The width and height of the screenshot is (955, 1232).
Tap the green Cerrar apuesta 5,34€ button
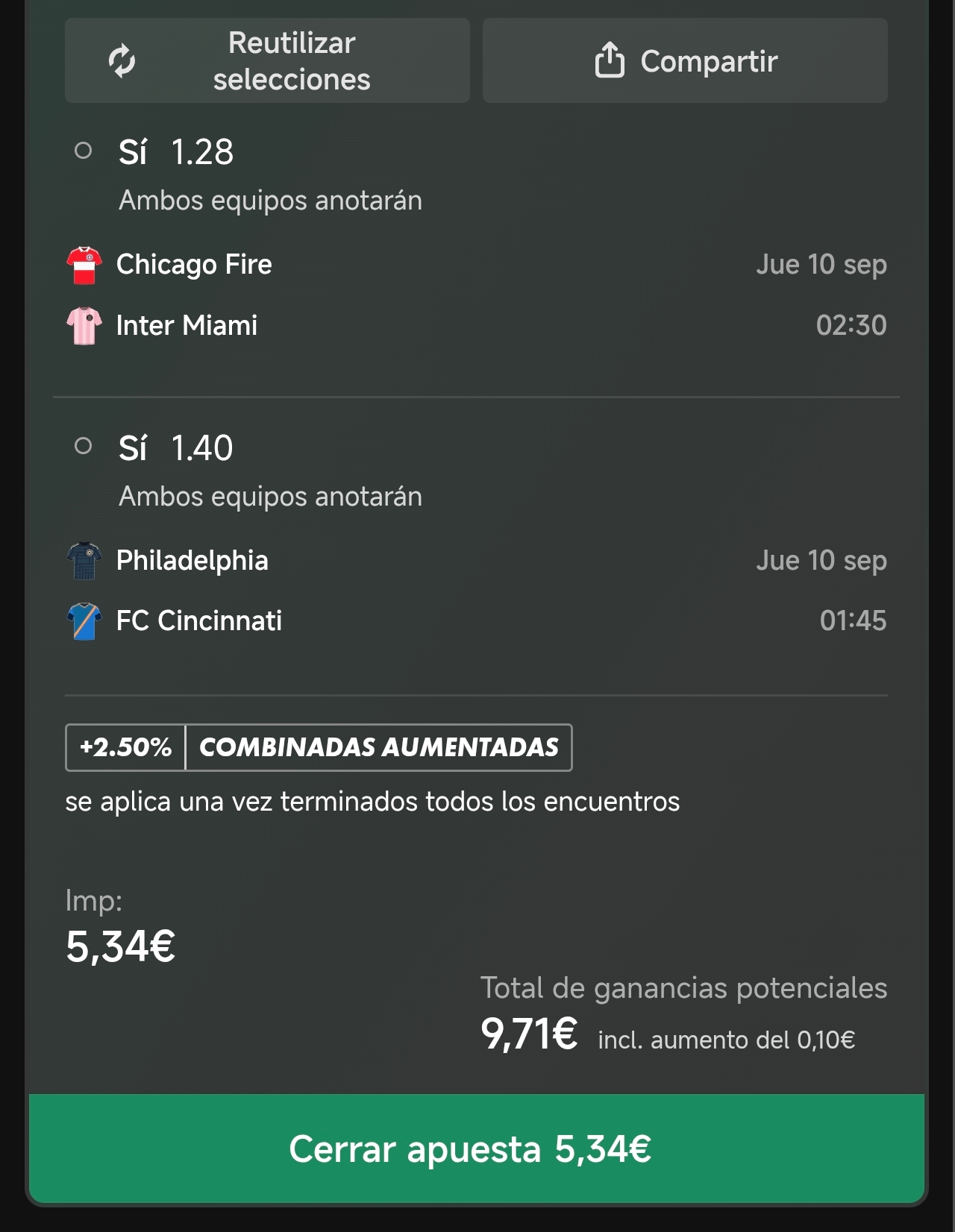coord(477,1148)
